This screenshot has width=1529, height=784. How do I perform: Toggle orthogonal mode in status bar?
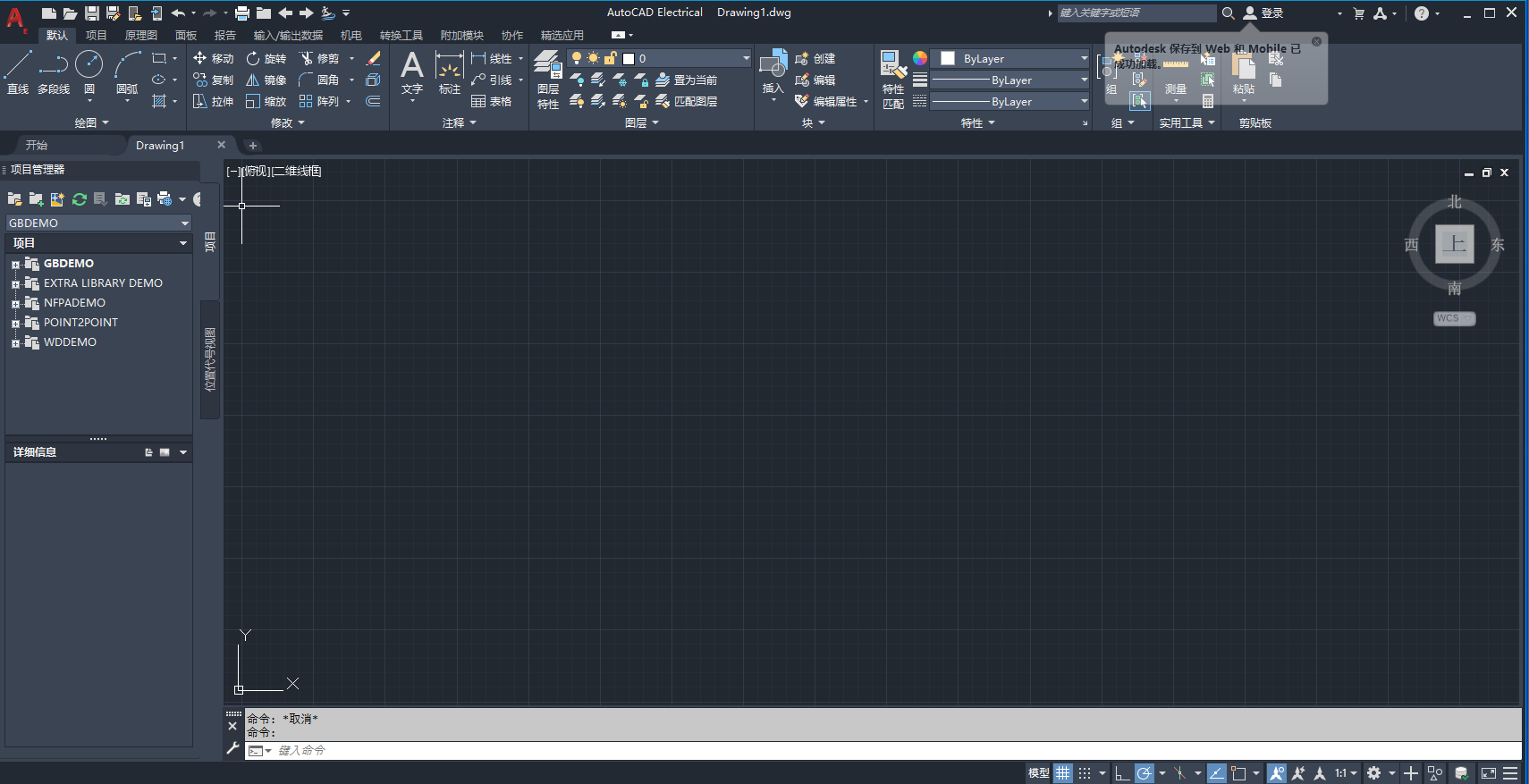tap(1122, 773)
